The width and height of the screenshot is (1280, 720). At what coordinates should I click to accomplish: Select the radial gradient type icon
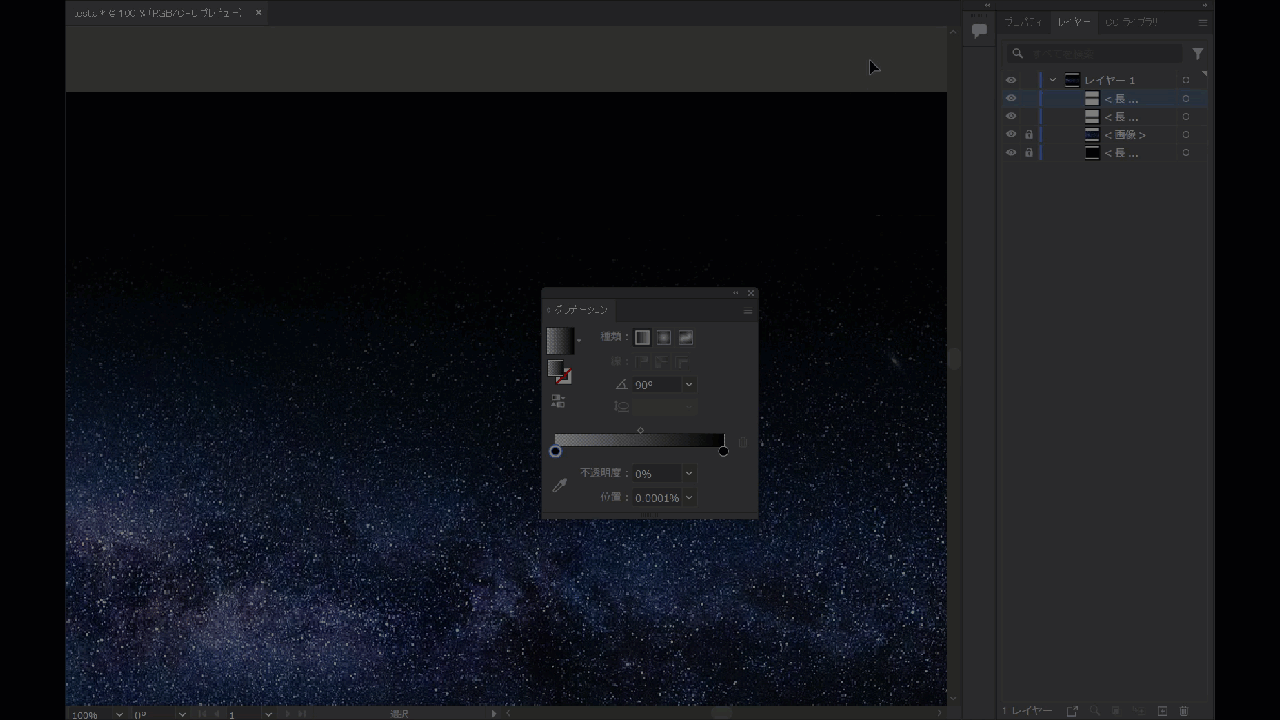(664, 337)
